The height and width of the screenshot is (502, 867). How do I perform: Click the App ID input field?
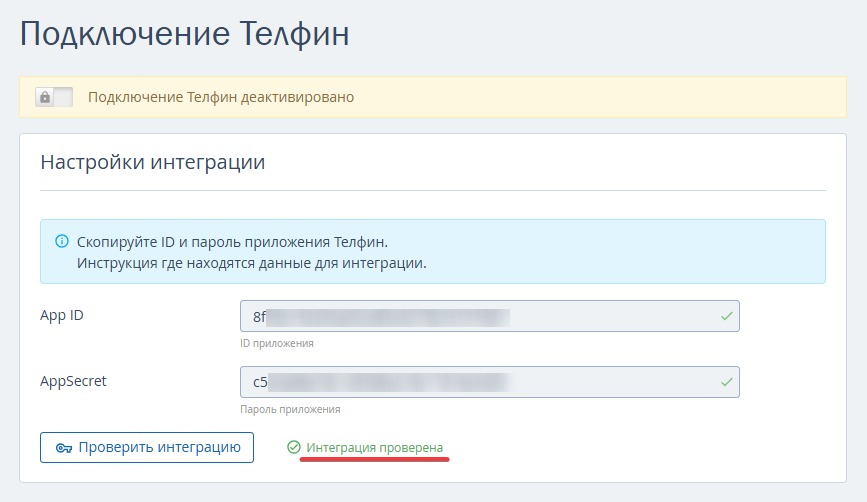[489, 317]
